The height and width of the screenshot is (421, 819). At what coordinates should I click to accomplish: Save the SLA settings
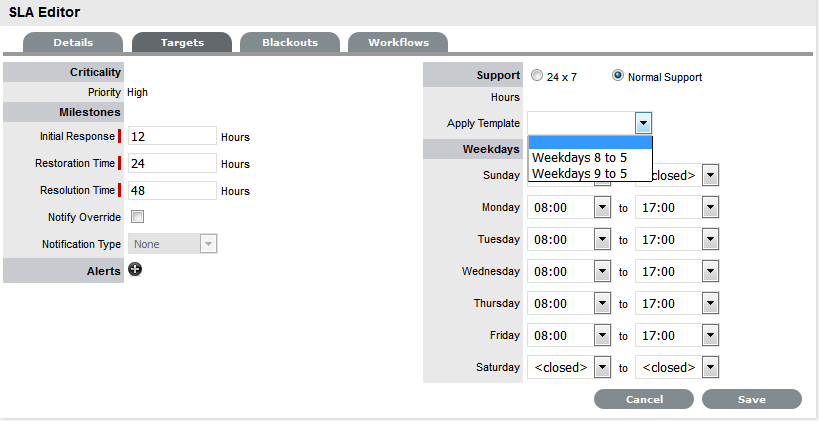[x=752, y=399]
